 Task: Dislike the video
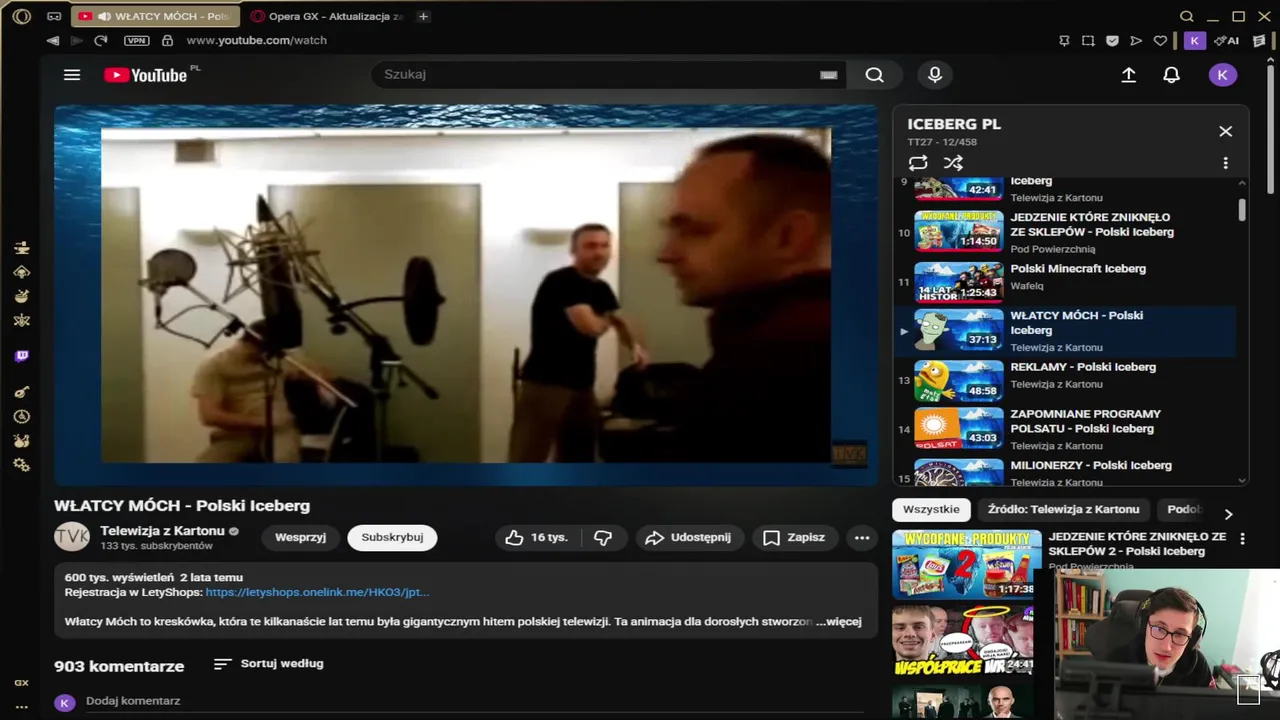pyautogui.click(x=604, y=538)
